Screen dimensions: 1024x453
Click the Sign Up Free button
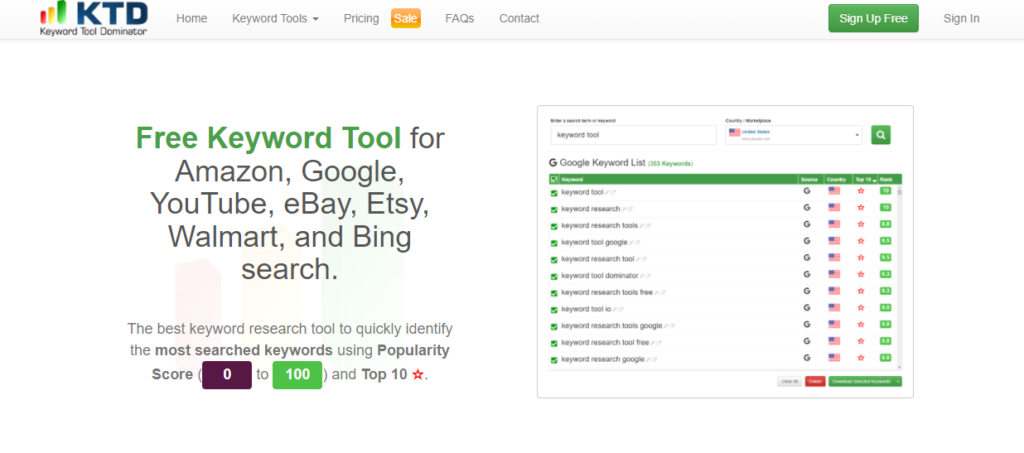tap(873, 18)
